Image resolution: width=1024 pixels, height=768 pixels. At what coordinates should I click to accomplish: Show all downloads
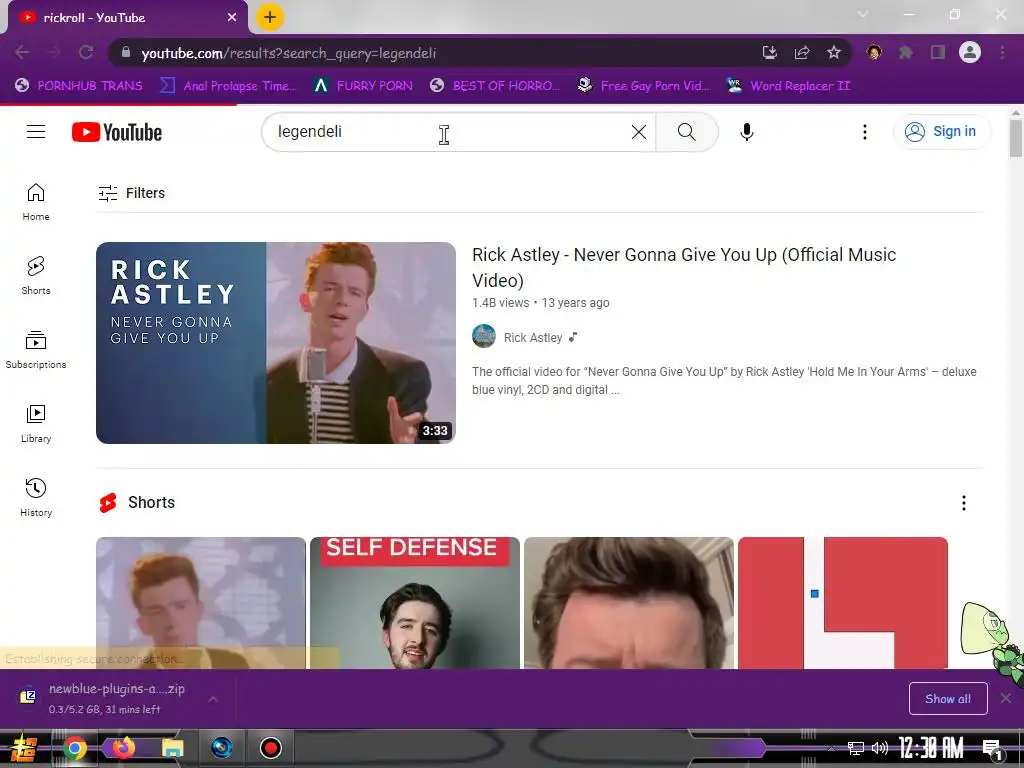(948, 699)
